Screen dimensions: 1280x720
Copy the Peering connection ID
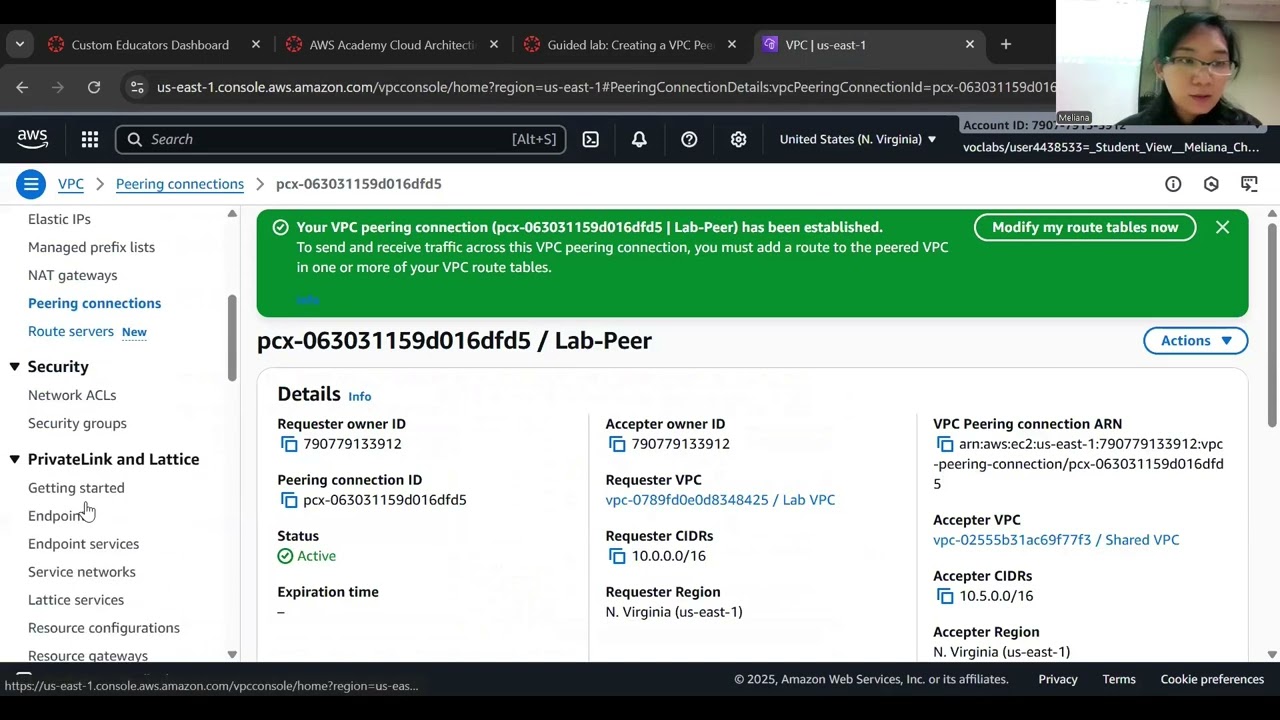coord(289,500)
